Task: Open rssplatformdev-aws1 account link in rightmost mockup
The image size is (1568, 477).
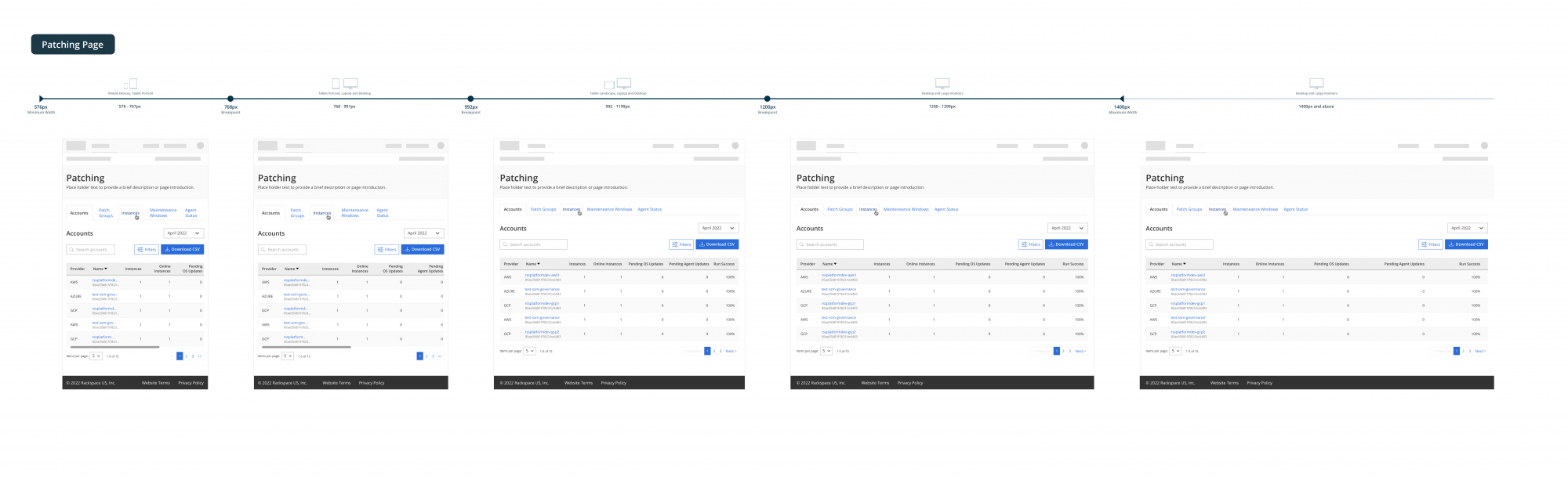Action: [1188, 275]
